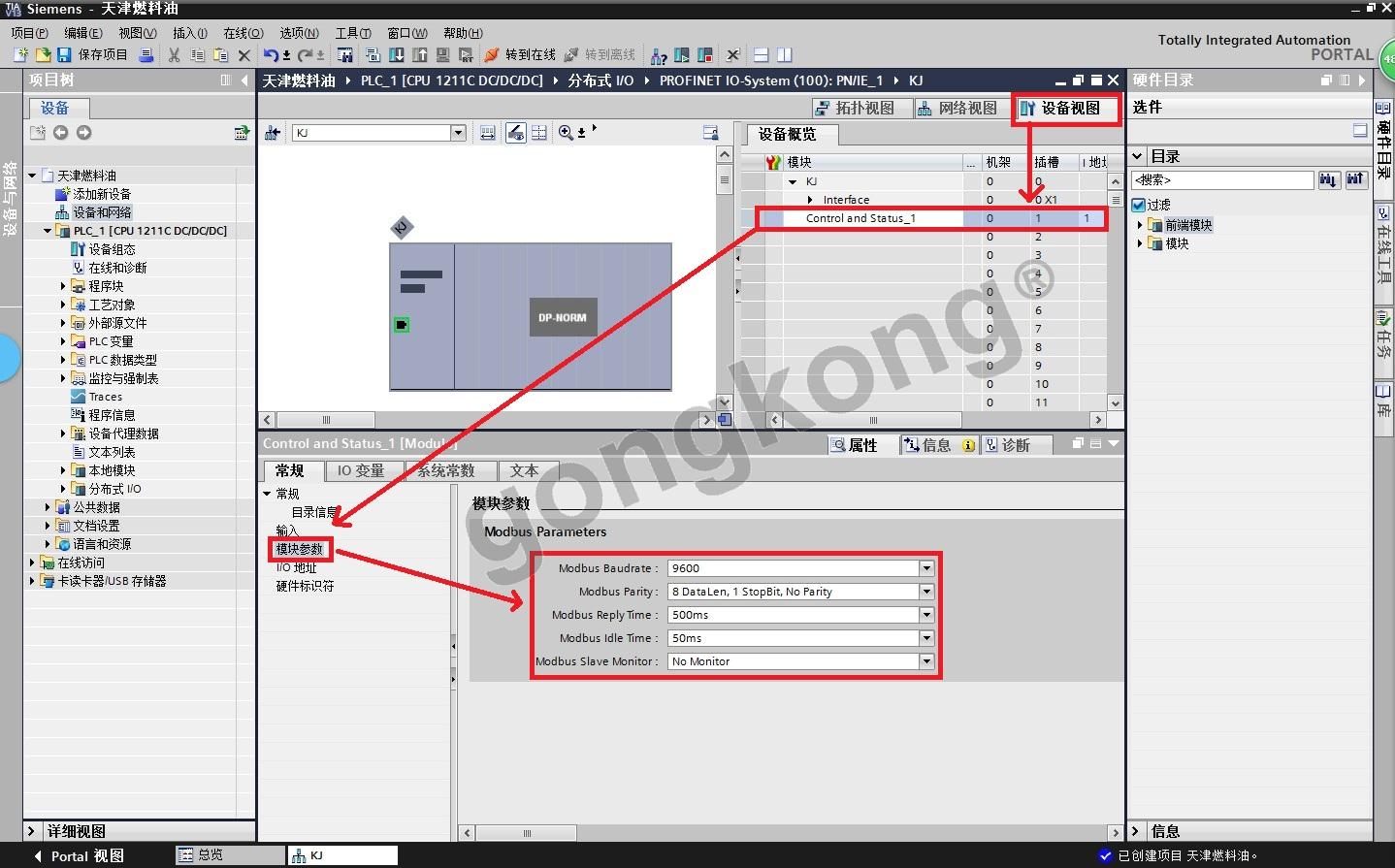Viewport: 1395px width, 868px height.
Task: Expand the Interface row in device overview
Action: click(811, 200)
